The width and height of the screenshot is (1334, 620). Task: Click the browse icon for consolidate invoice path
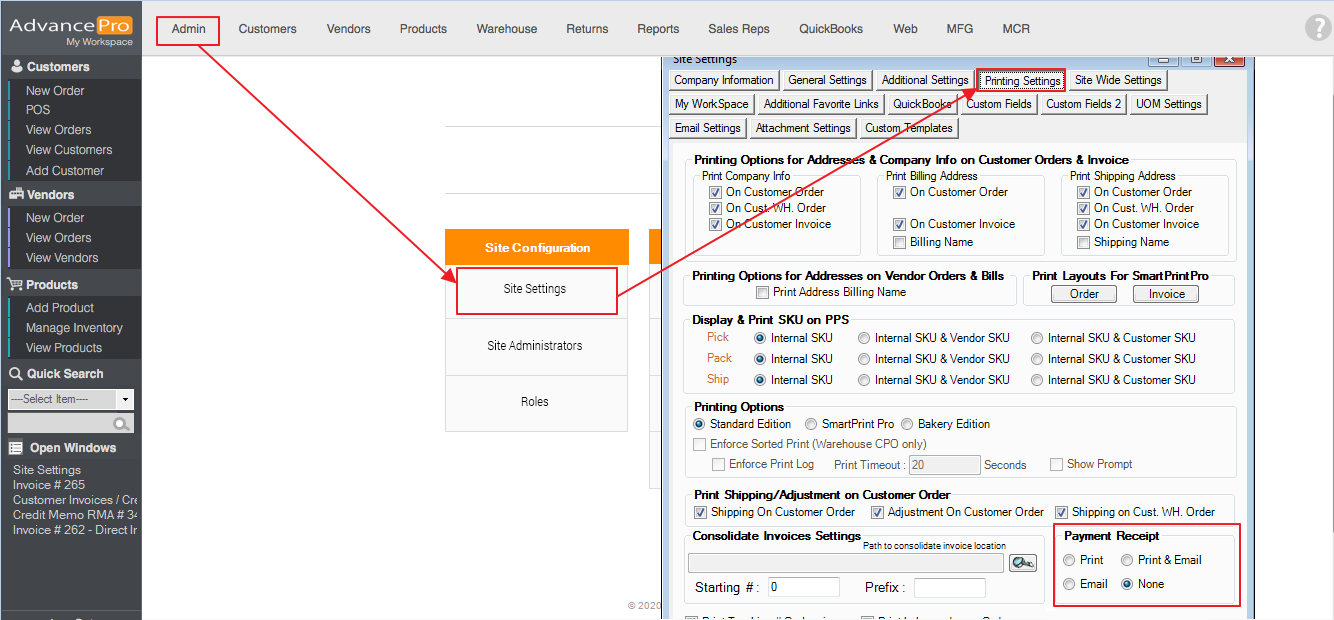pyautogui.click(x=1022, y=563)
